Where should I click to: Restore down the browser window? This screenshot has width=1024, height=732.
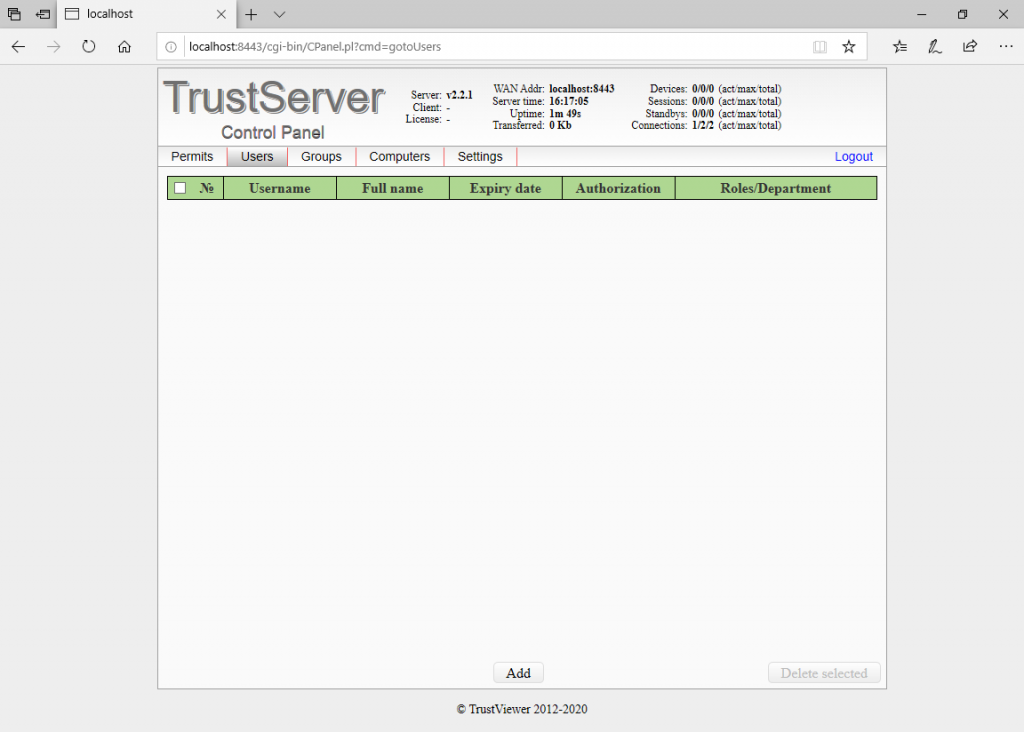click(x=962, y=14)
